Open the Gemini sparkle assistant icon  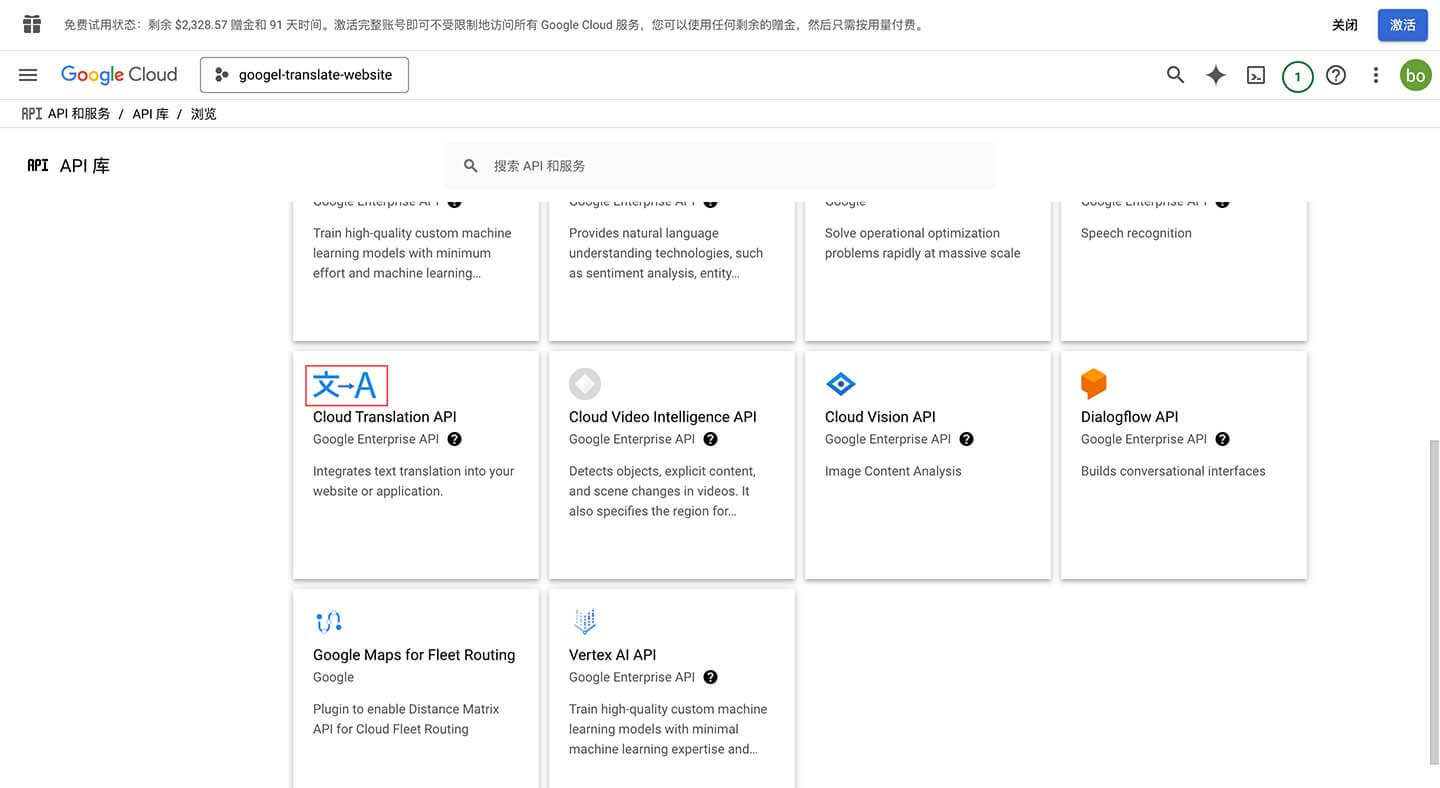click(x=1216, y=75)
